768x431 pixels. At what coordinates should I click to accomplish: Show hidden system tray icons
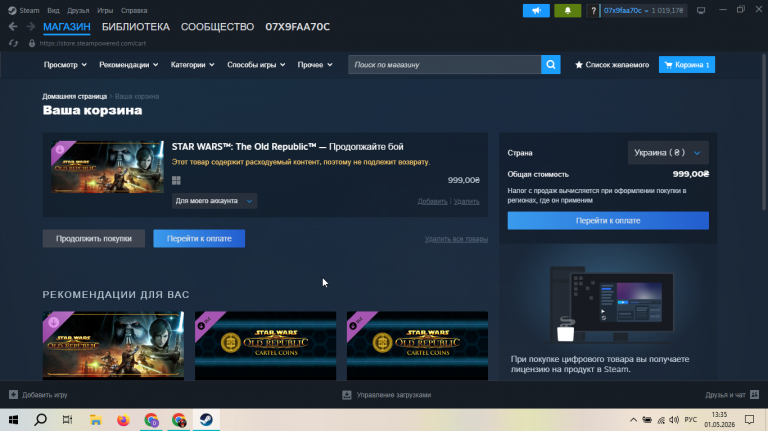633,420
